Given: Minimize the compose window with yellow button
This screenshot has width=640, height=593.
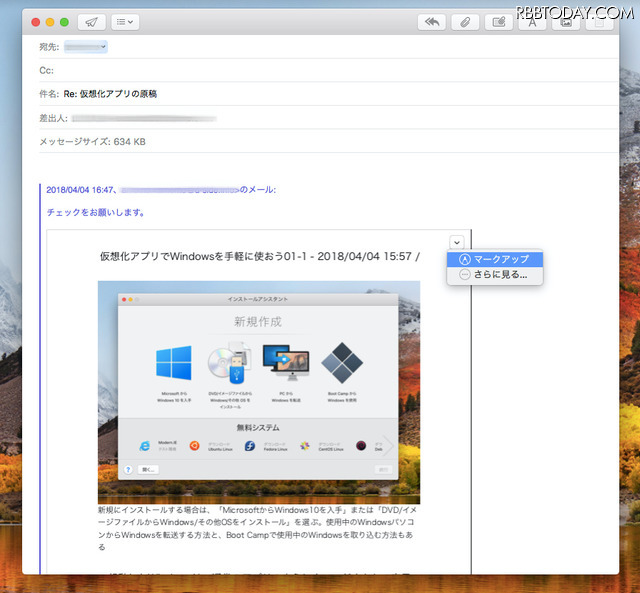Looking at the screenshot, I should 50,22.
